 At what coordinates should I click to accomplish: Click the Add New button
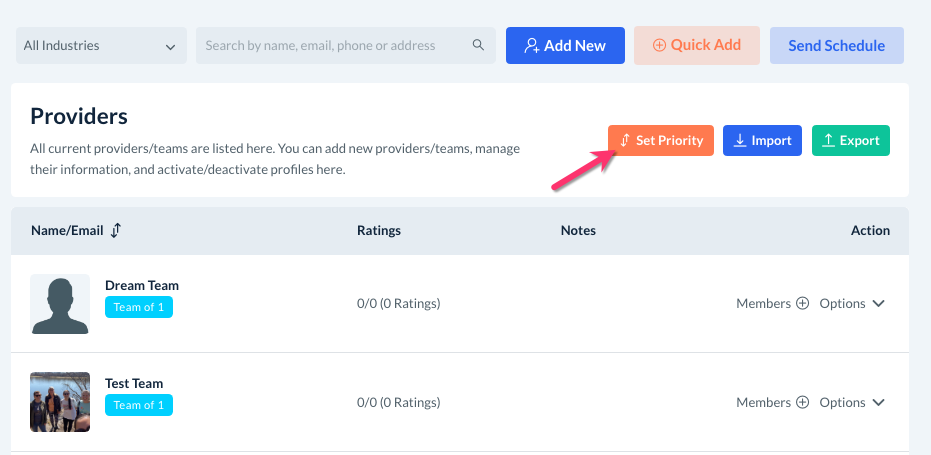tap(565, 45)
